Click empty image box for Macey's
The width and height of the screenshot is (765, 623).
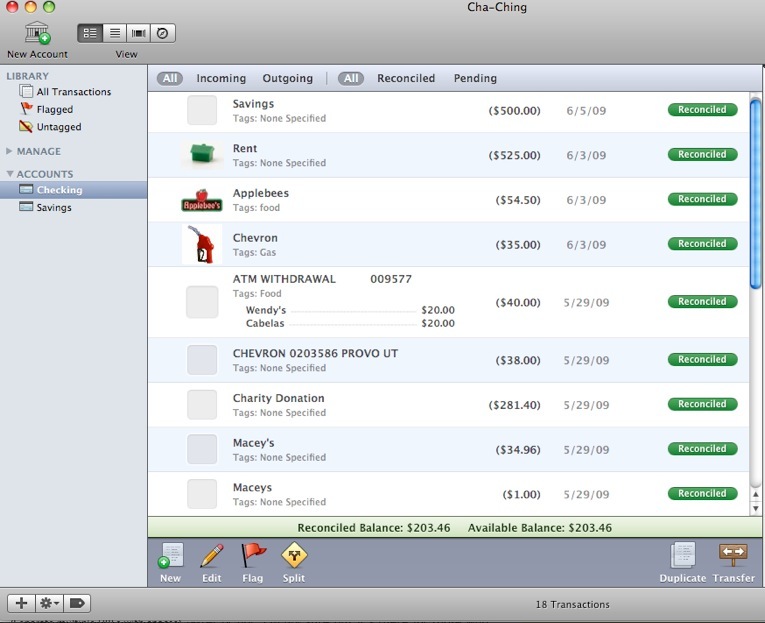202,449
